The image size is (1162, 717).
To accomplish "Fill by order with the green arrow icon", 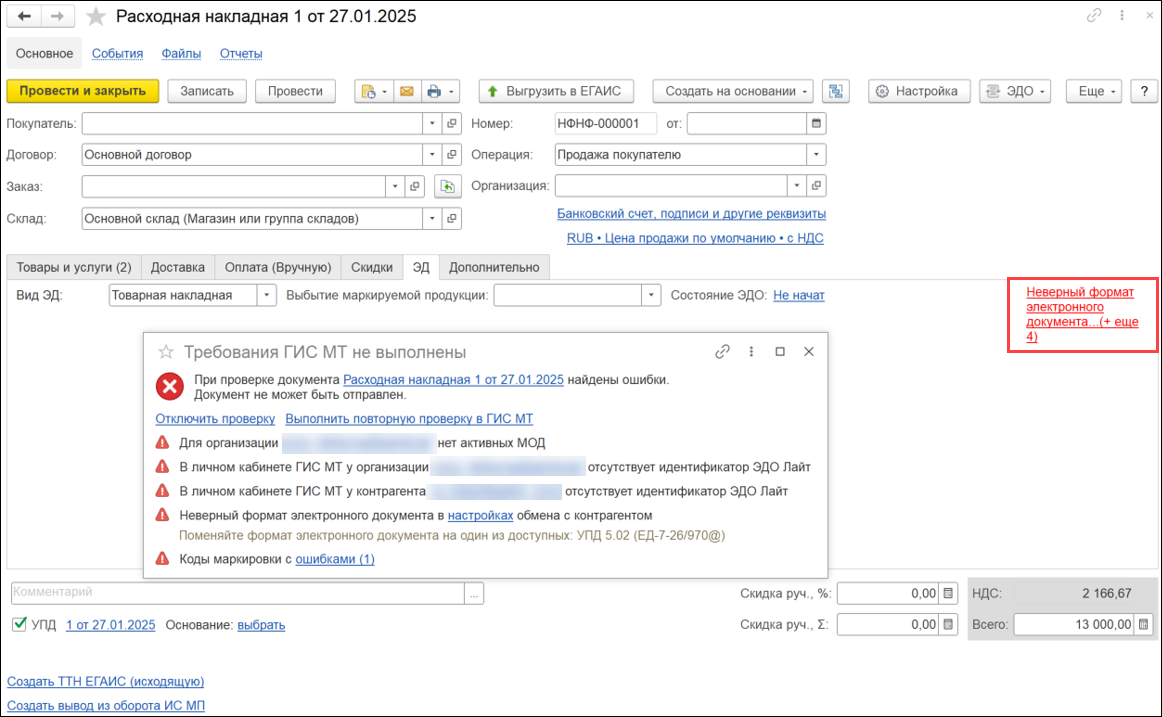I will tap(448, 187).
